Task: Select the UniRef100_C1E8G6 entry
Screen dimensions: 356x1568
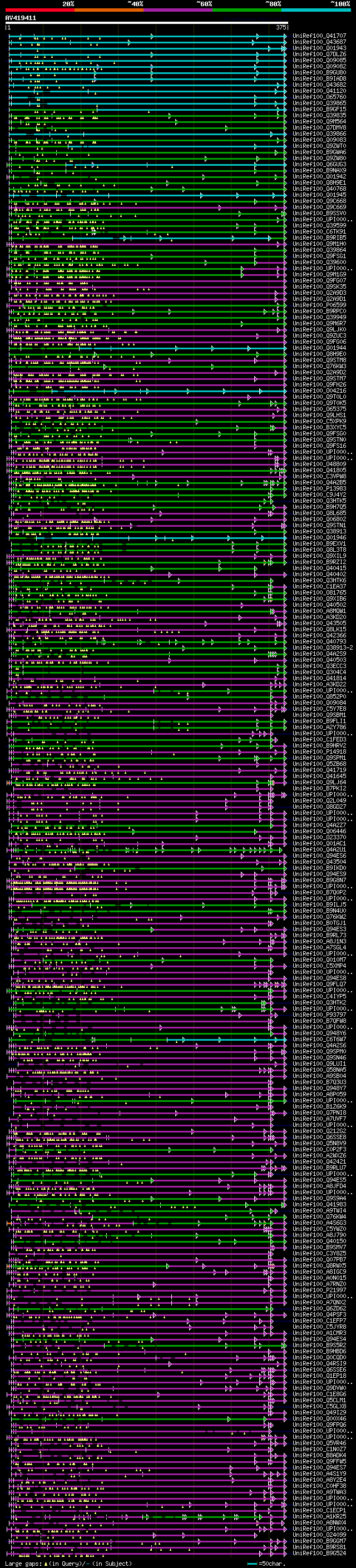Action: pyautogui.click(x=319, y=1394)
